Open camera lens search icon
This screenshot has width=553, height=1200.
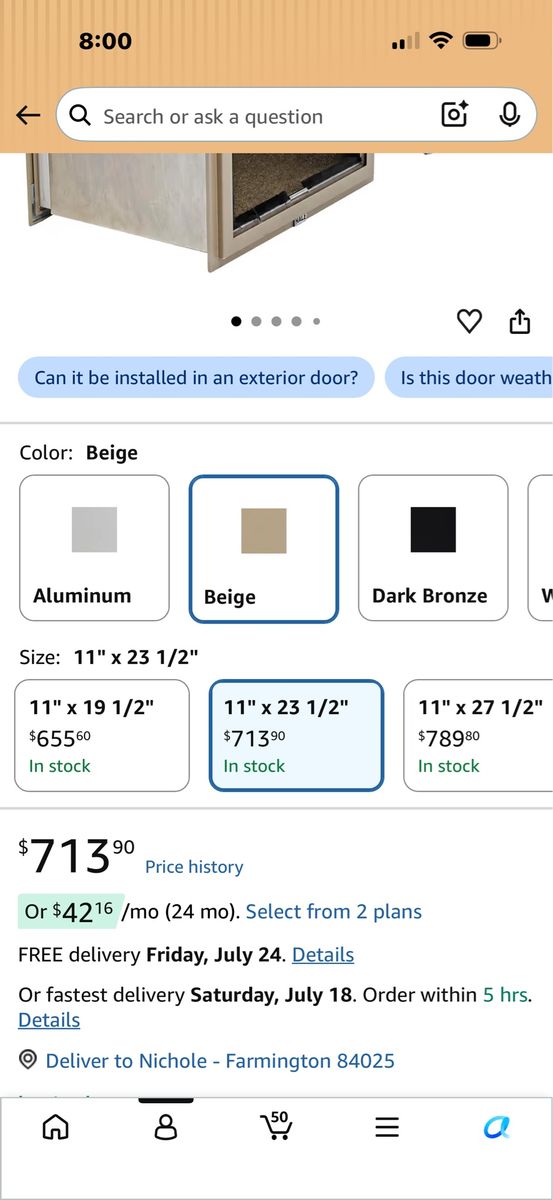(x=455, y=115)
